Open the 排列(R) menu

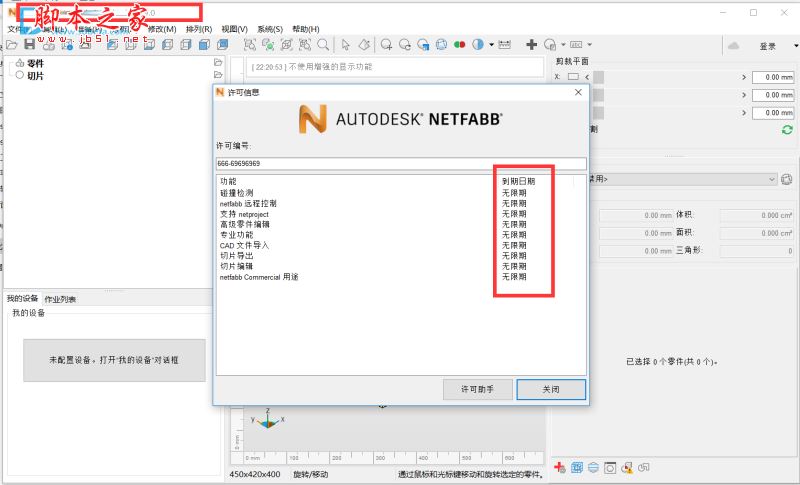pyautogui.click(x=198, y=29)
